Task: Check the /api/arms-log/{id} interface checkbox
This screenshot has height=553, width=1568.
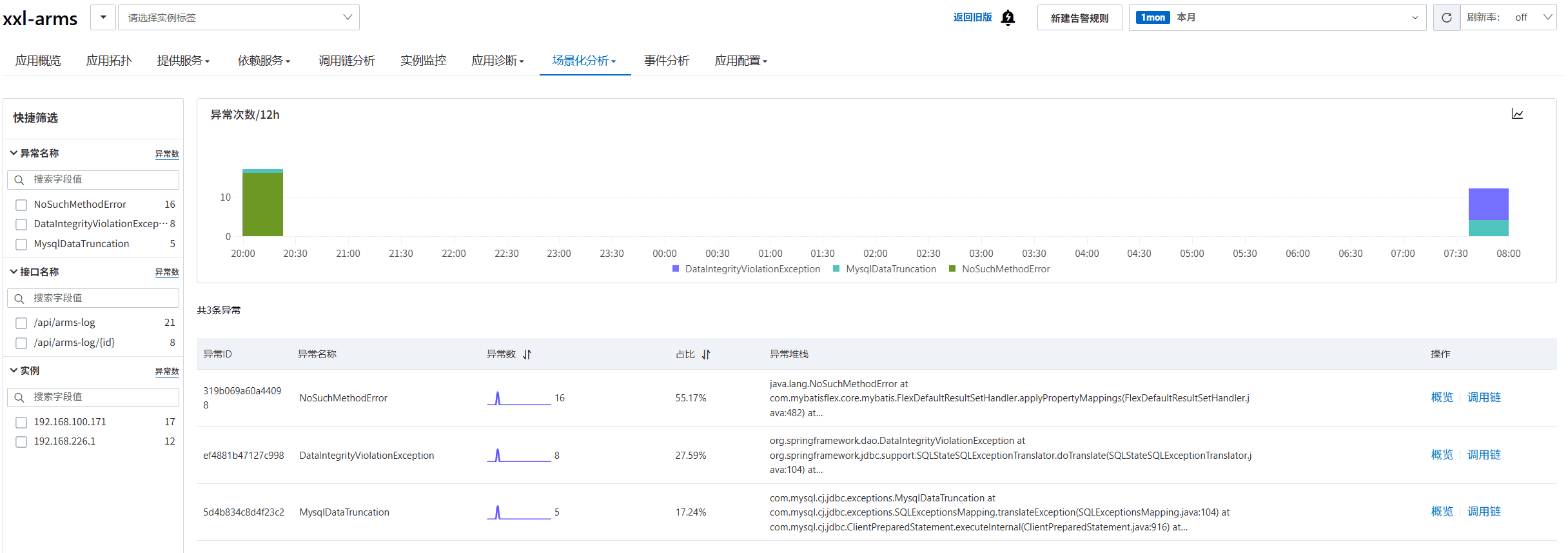Action: click(x=21, y=343)
